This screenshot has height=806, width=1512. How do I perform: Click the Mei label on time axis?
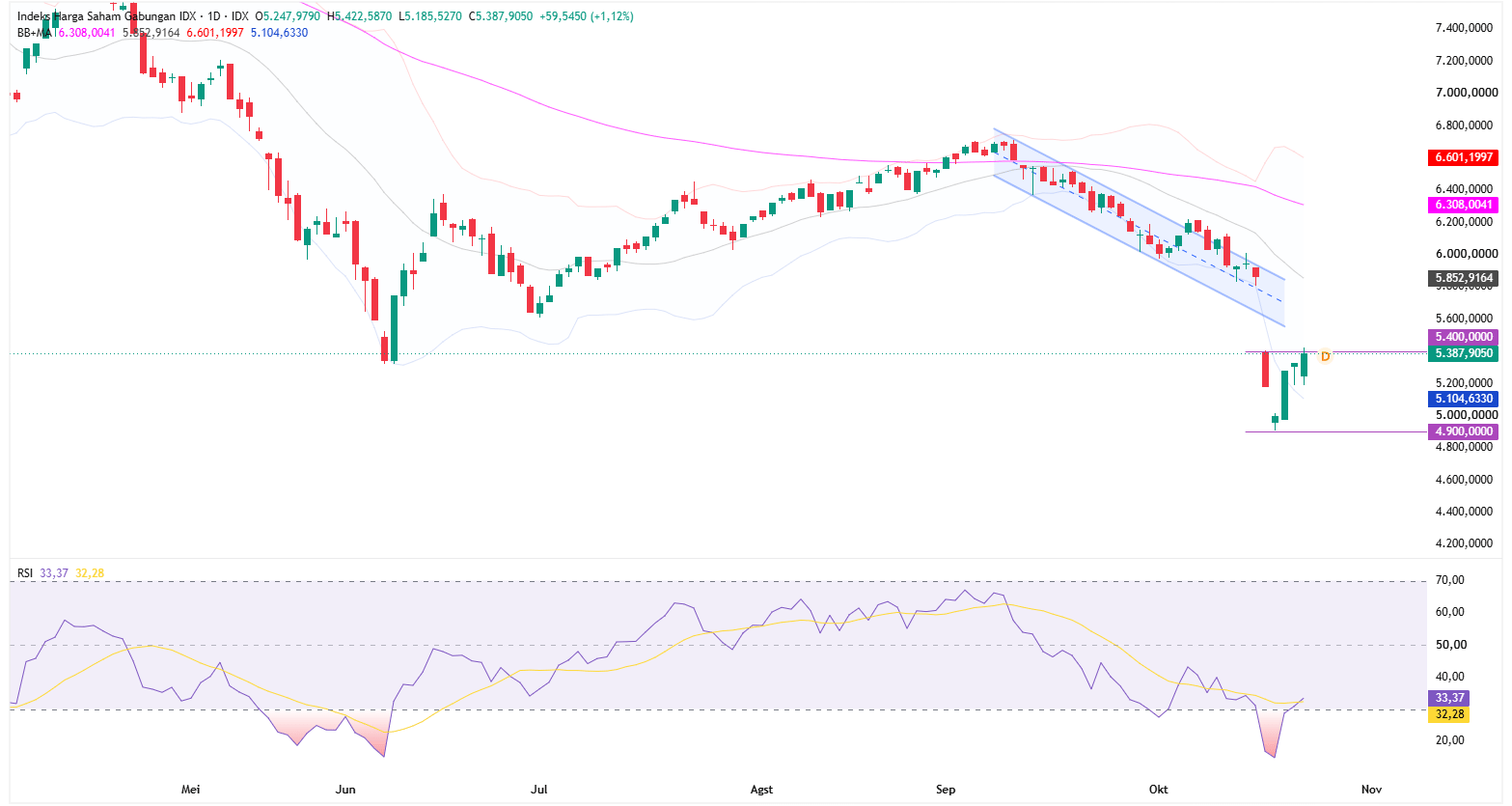(x=191, y=790)
